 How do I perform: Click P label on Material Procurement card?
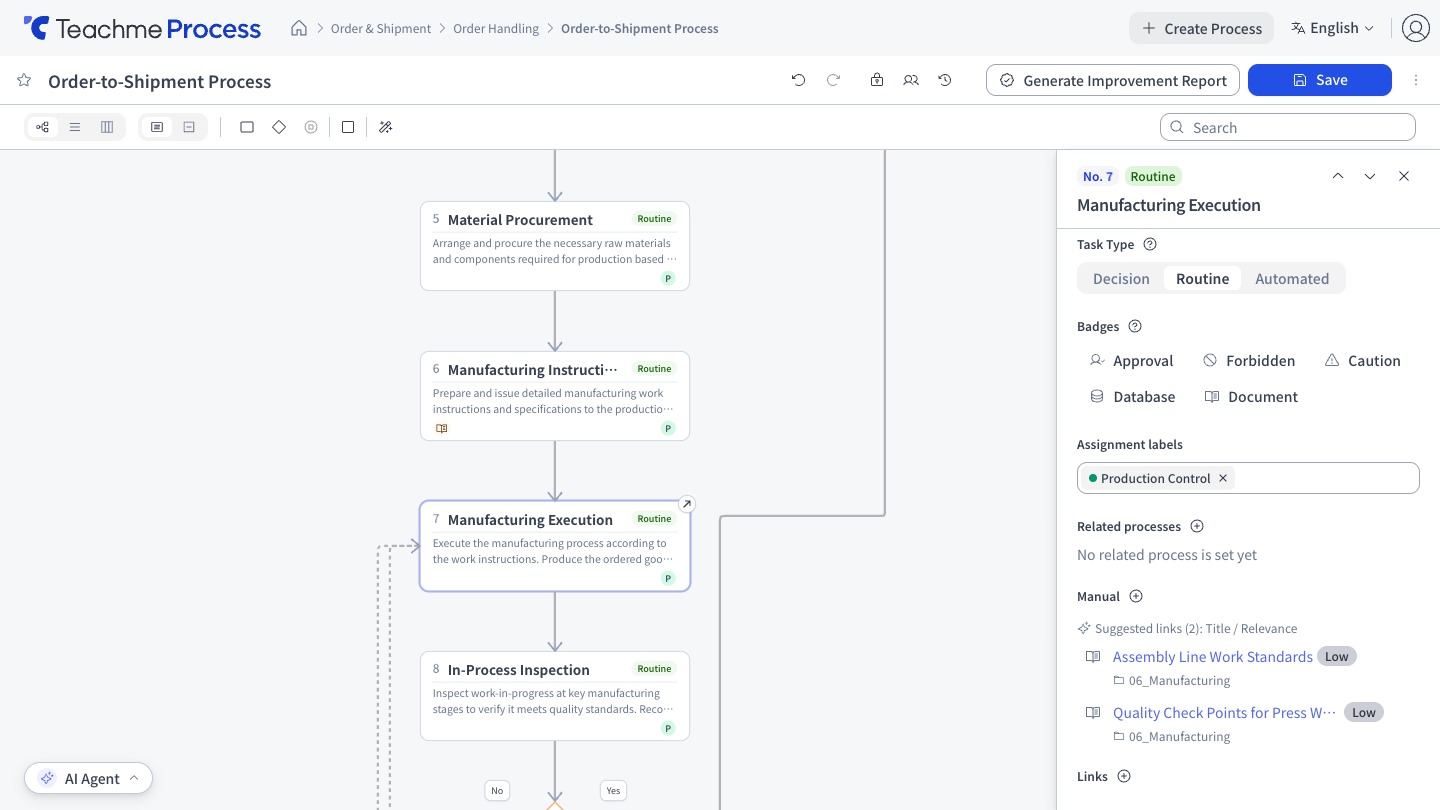[x=668, y=278]
